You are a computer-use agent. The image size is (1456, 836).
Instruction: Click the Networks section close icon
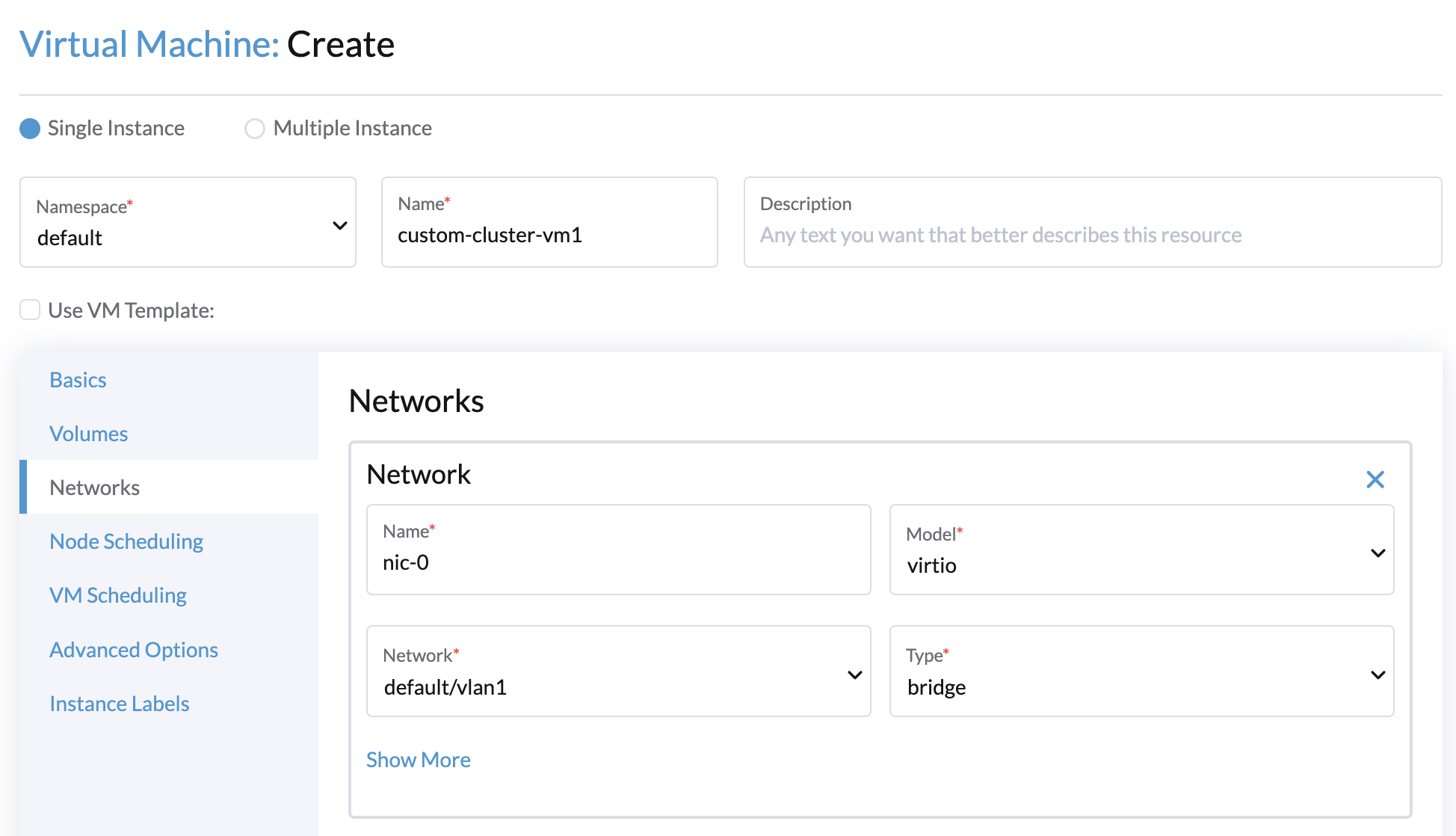1375,479
